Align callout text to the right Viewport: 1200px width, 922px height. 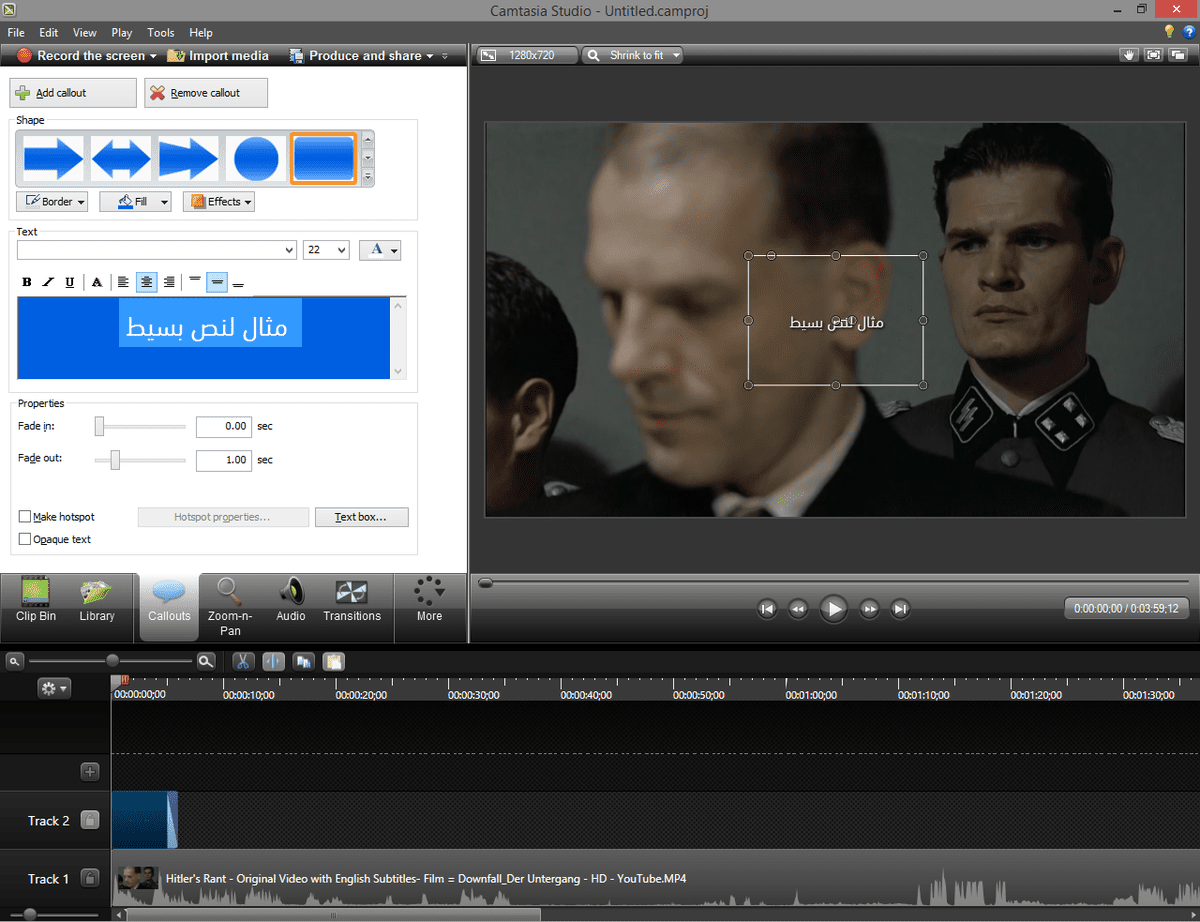(169, 283)
